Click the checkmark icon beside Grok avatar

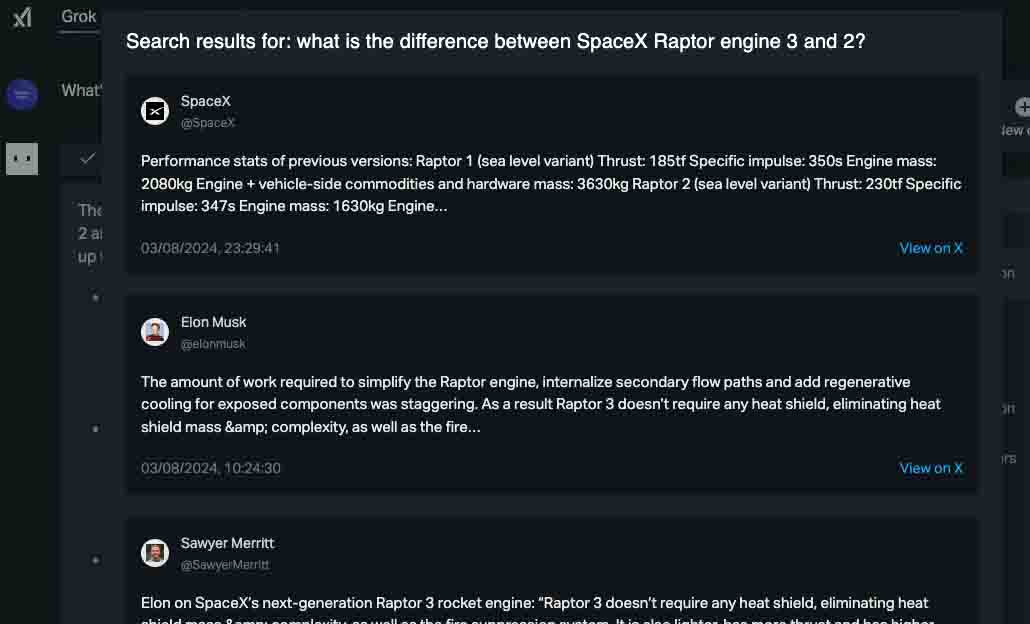tap(87, 158)
